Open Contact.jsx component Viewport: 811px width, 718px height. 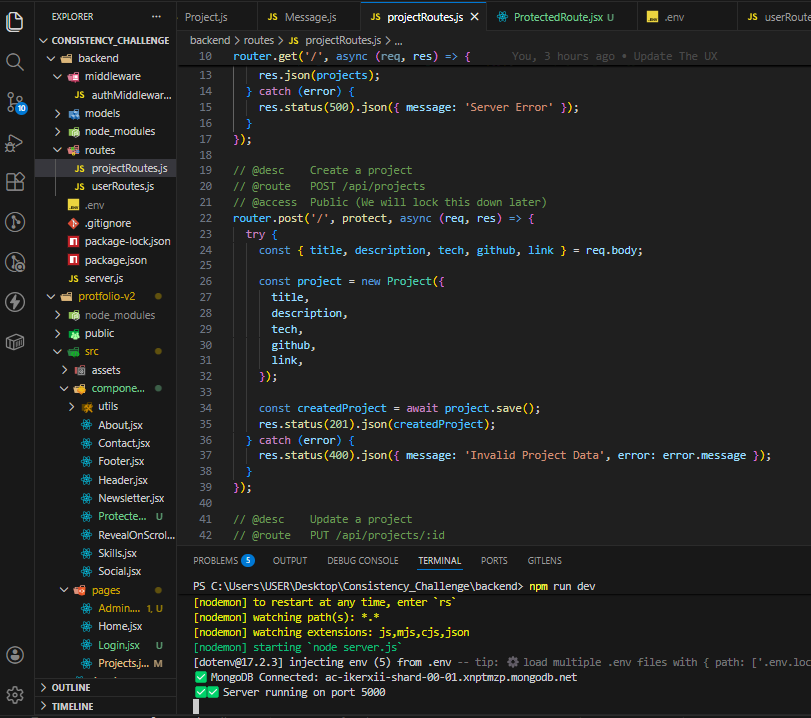[106, 443]
